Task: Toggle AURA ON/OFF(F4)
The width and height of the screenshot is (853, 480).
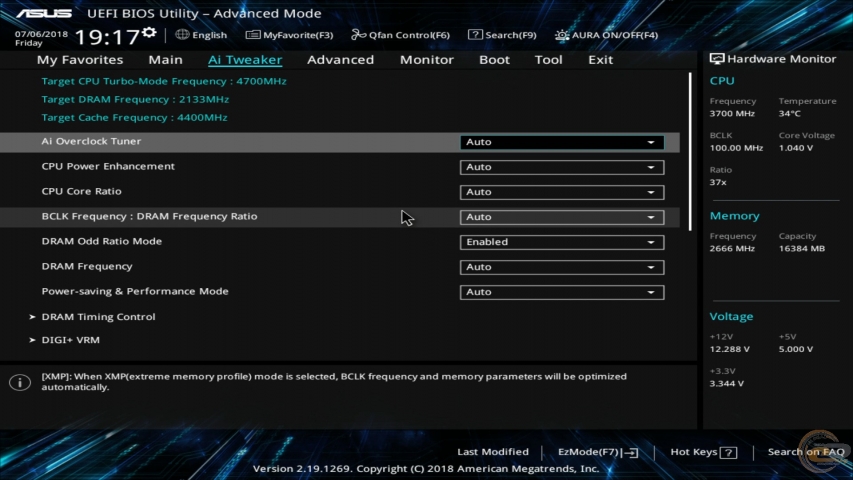Action: click(x=607, y=35)
